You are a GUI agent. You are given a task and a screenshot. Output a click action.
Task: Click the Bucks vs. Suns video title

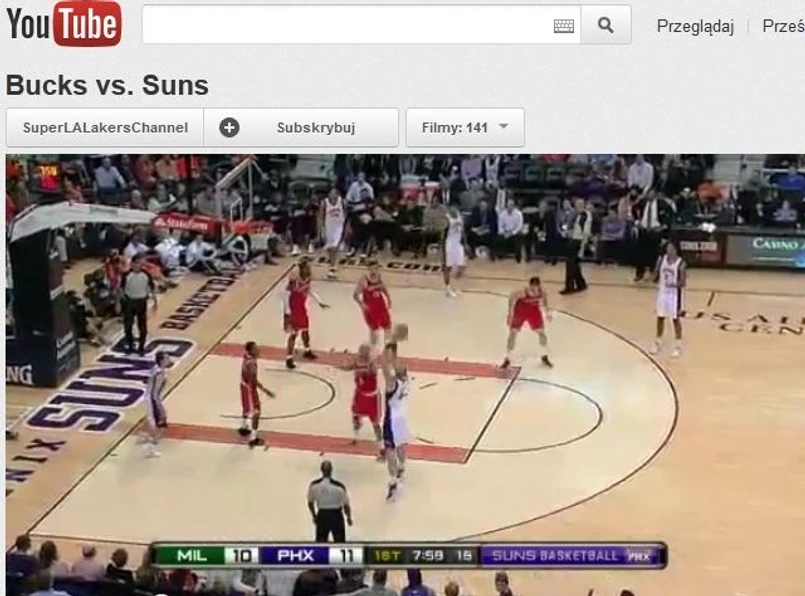click(x=107, y=85)
